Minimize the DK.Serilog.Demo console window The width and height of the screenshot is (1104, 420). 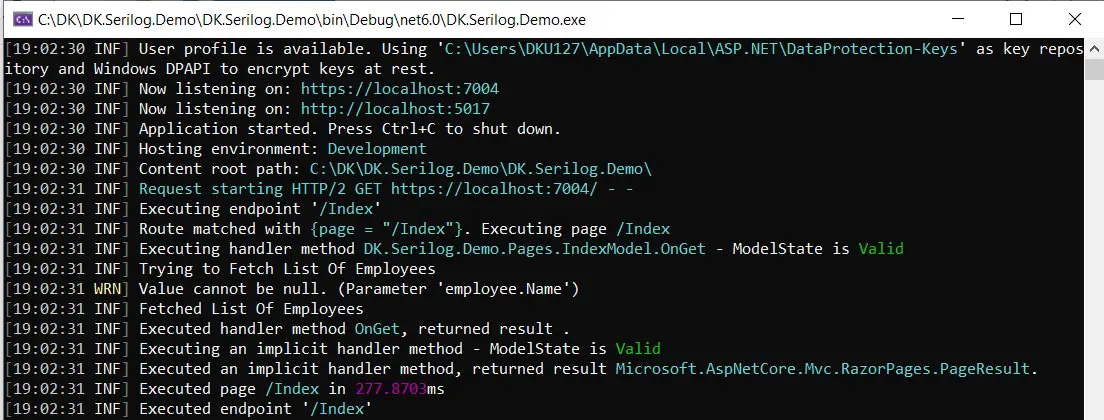pyautogui.click(x=955, y=19)
